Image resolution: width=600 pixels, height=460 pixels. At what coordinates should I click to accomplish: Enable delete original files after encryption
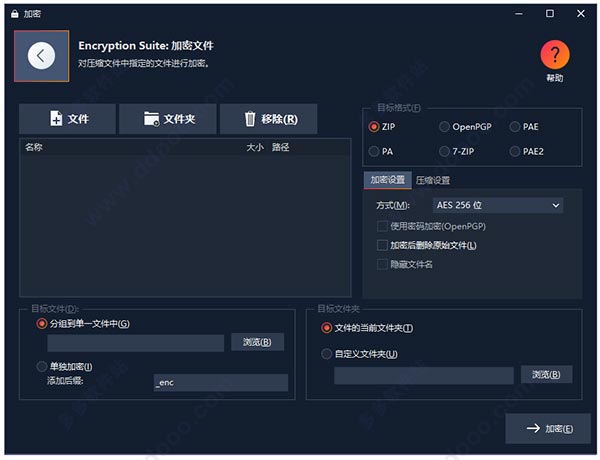pyautogui.click(x=382, y=245)
